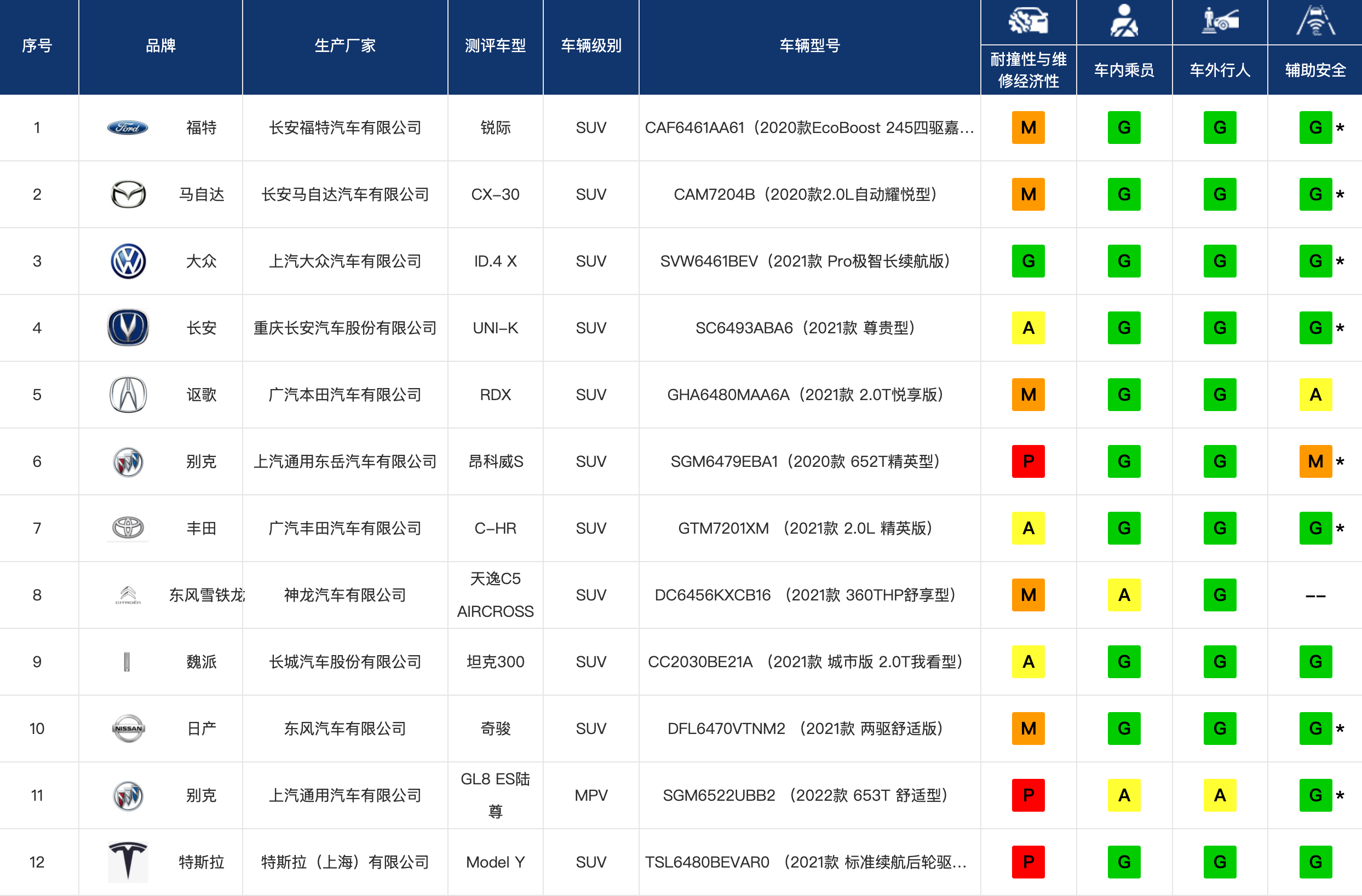Click the Citroën logo in row 8
The height and width of the screenshot is (896, 1362).
(128, 594)
